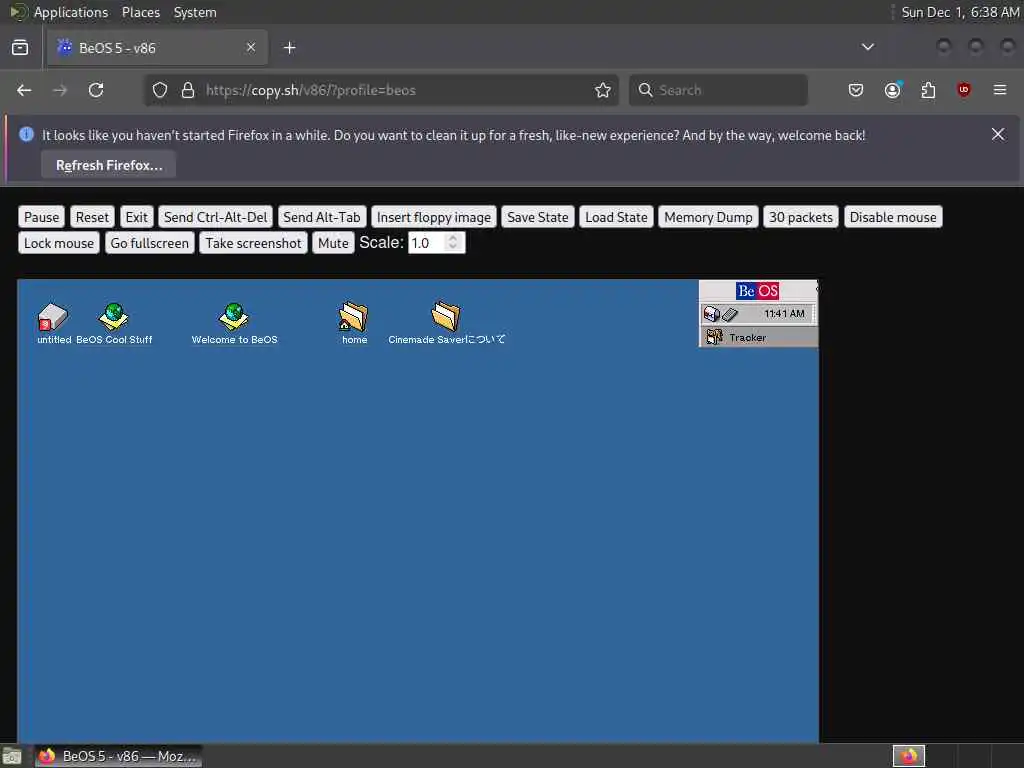Open Firefox View tab list icon
Image resolution: width=1024 pixels, height=768 pixels.
20,48
